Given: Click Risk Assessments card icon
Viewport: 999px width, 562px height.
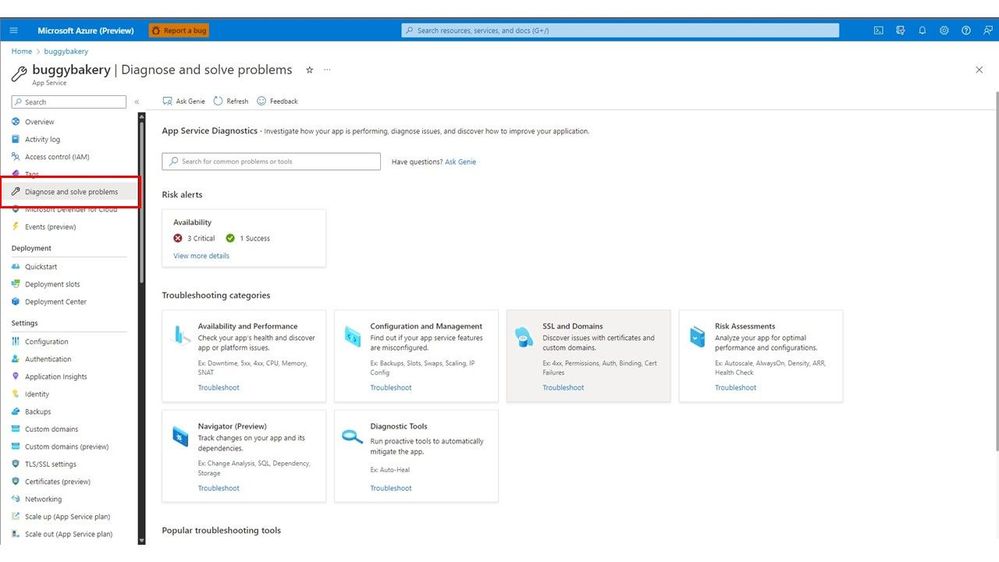Looking at the screenshot, I should point(698,336).
